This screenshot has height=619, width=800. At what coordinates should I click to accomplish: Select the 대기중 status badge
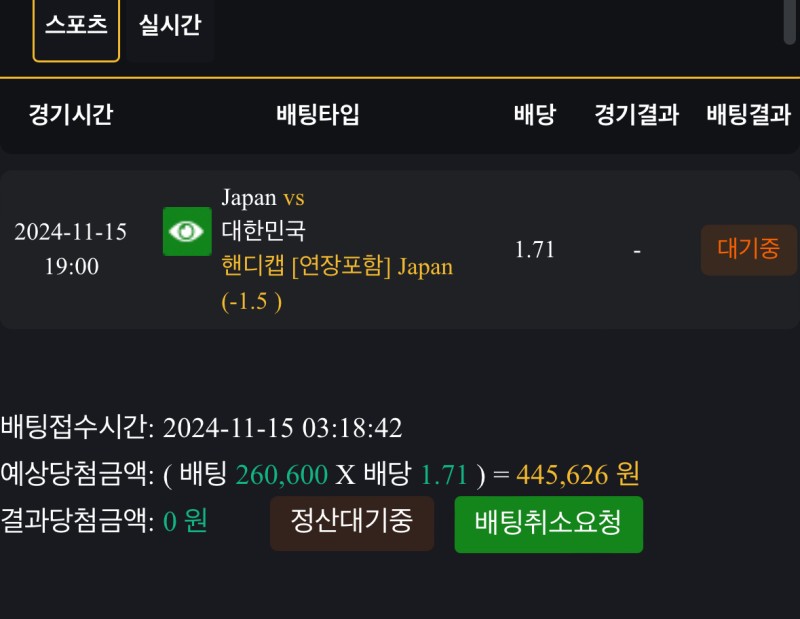pos(748,250)
